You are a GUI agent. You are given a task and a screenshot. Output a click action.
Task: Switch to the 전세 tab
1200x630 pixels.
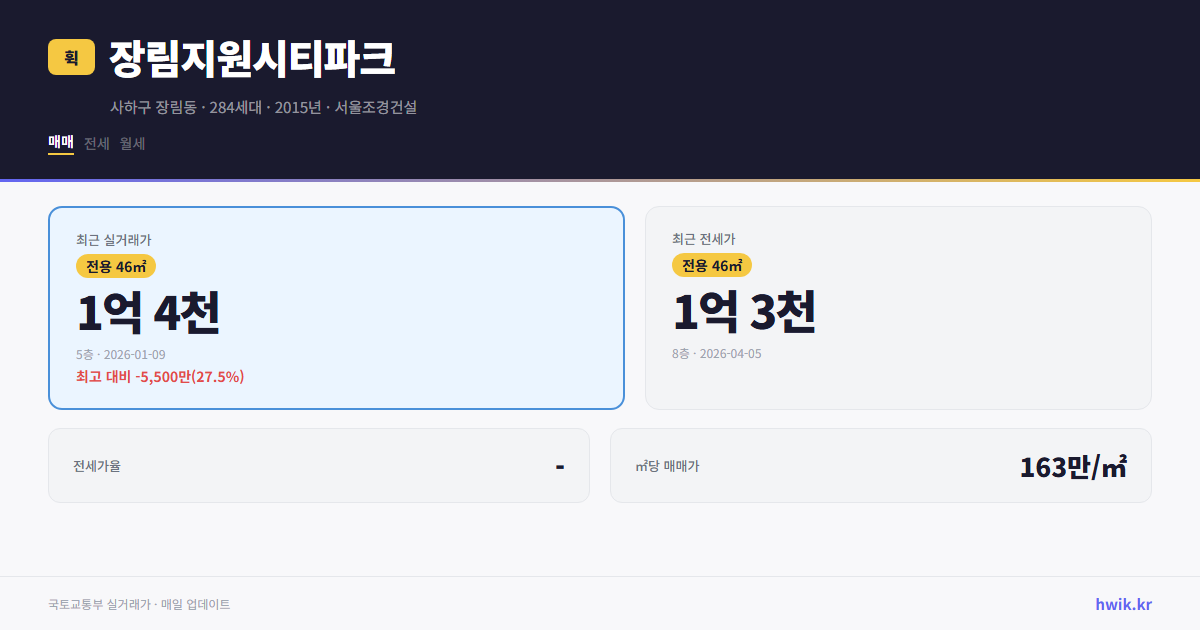click(x=96, y=143)
